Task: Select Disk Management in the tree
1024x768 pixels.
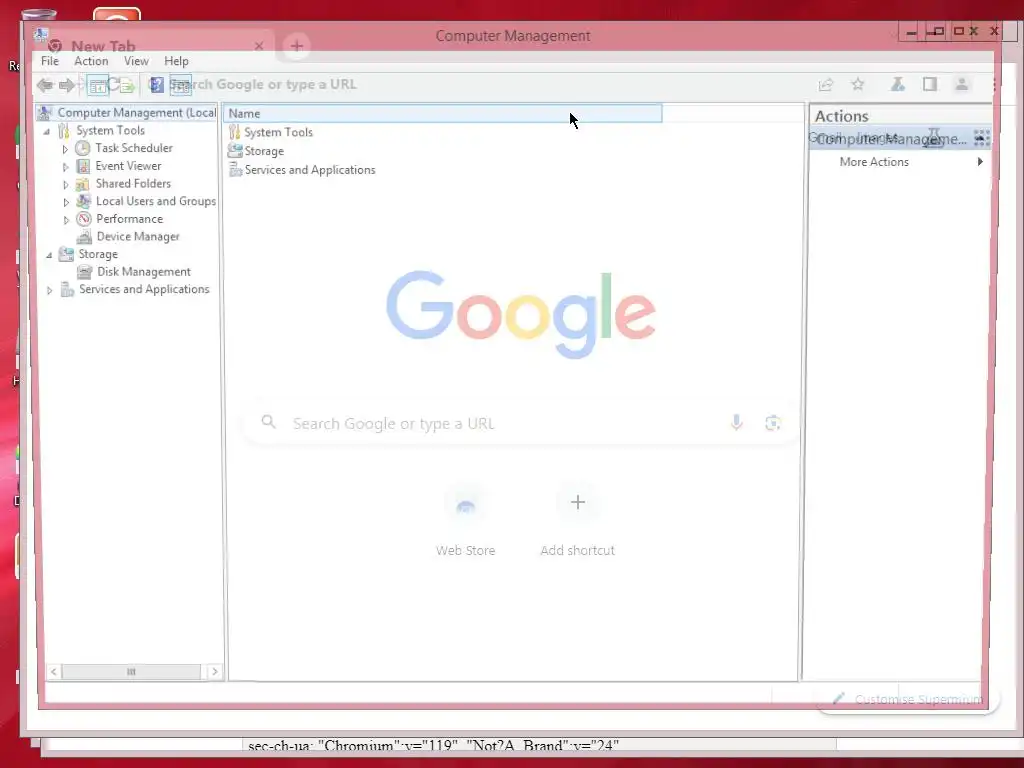Action: point(144,272)
